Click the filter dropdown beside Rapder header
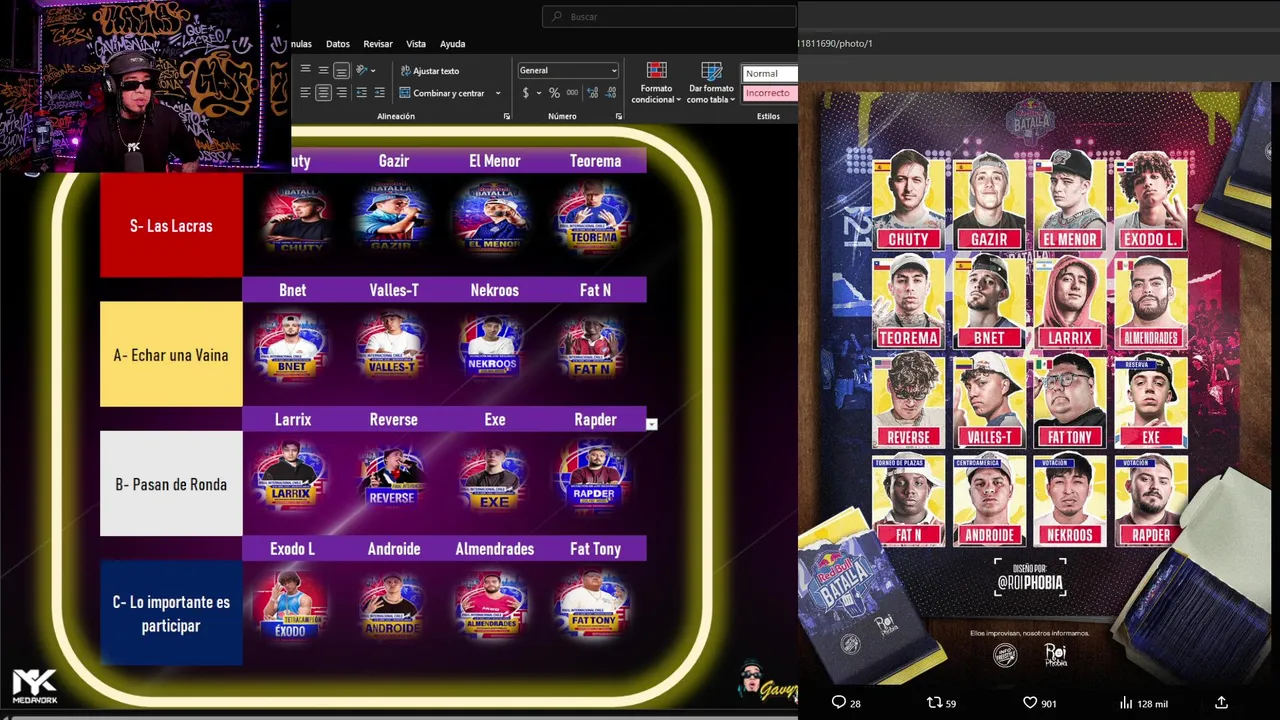Viewport: 1280px width, 720px height. point(652,424)
